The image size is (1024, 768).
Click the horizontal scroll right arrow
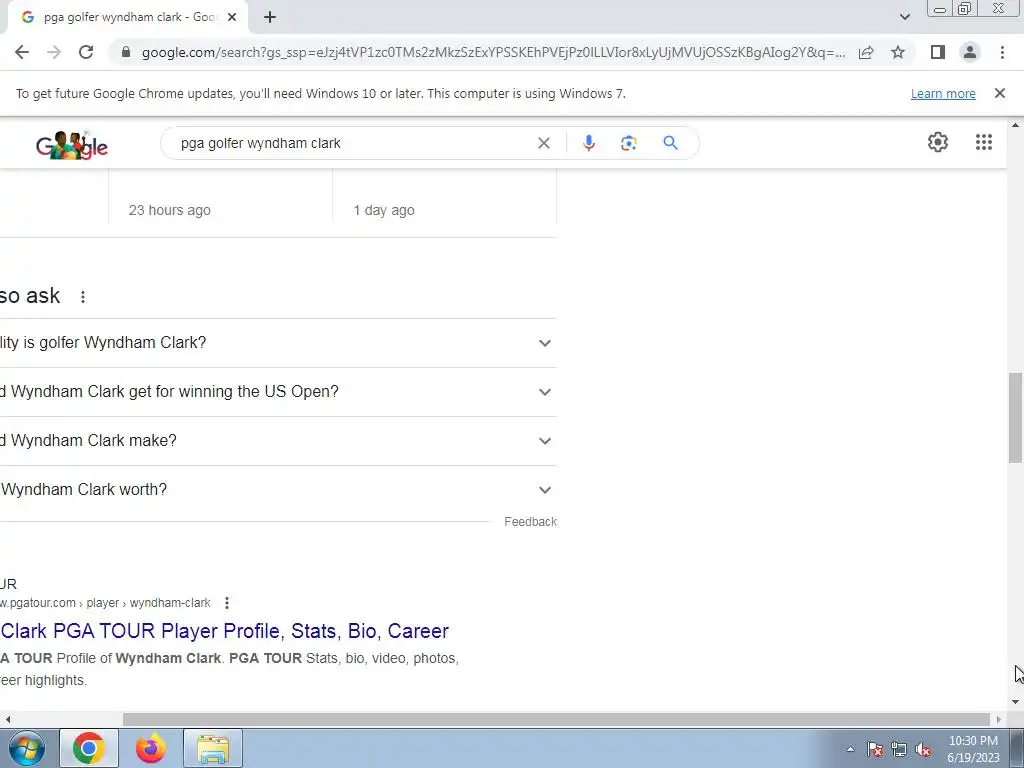(999, 719)
